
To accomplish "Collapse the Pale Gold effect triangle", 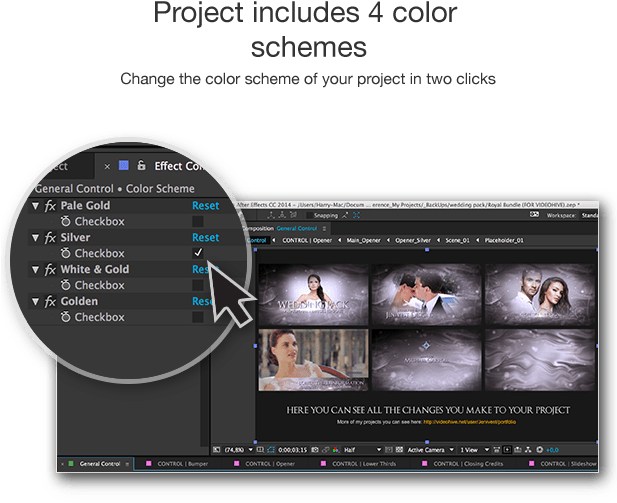I will click(x=35, y=206).
